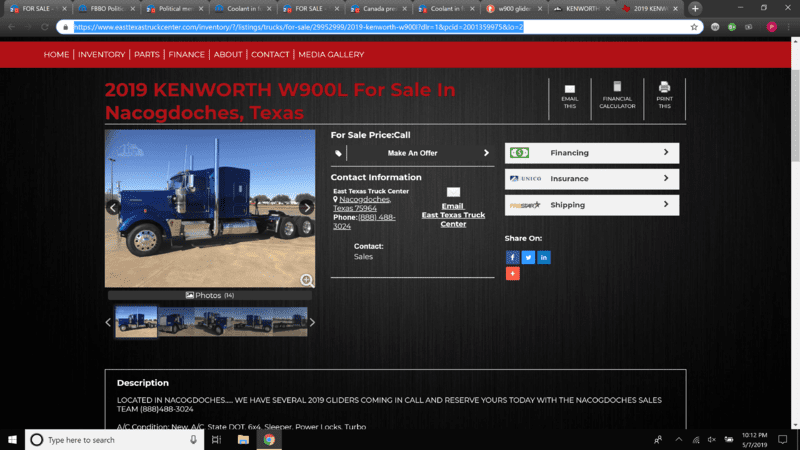This screenshot has width=800, height=450.
Task: Advance thumbnail strip with right arrow
Action: coord(312,322)
